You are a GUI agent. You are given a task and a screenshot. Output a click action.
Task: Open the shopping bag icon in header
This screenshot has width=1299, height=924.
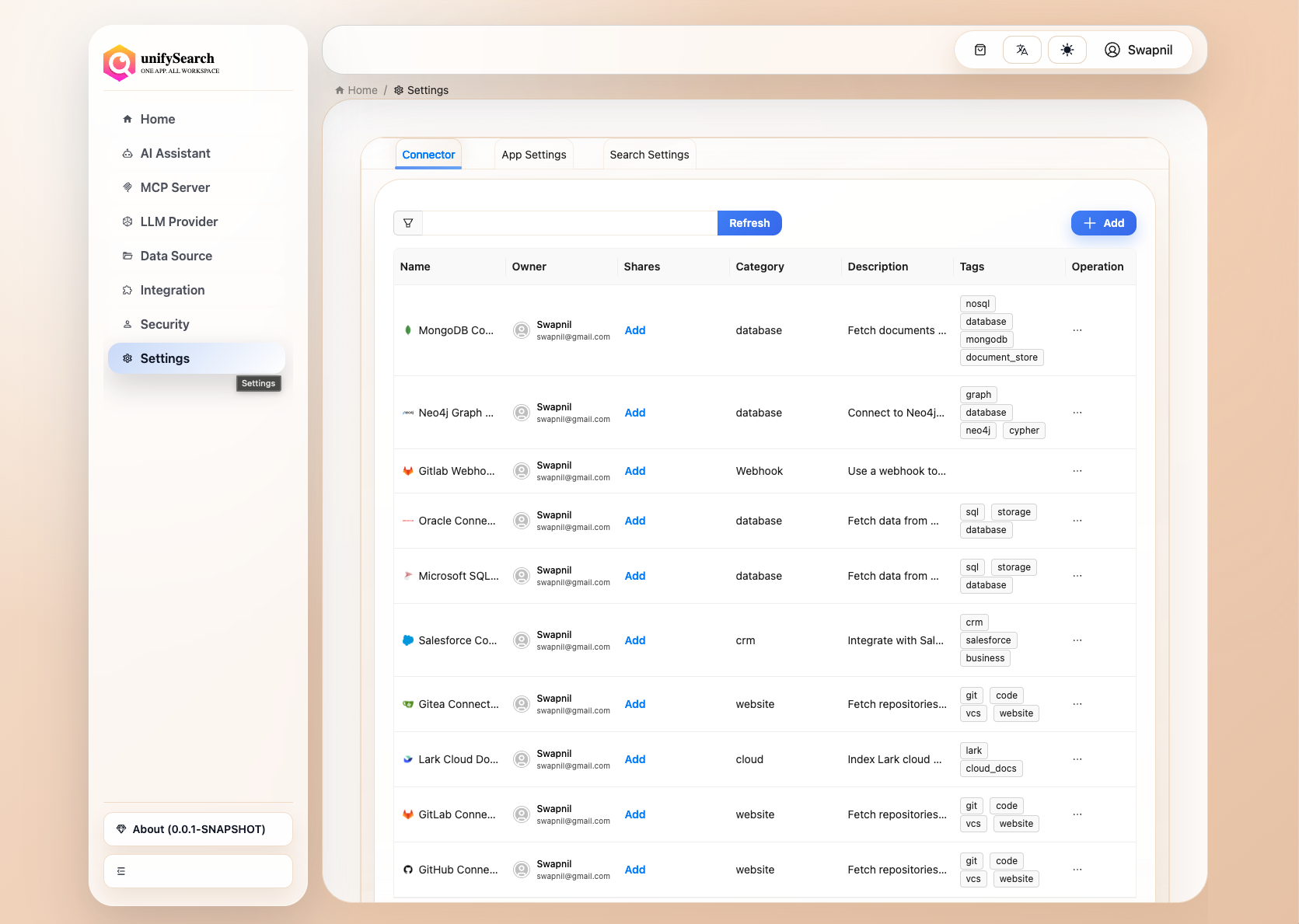coord(980,50)
